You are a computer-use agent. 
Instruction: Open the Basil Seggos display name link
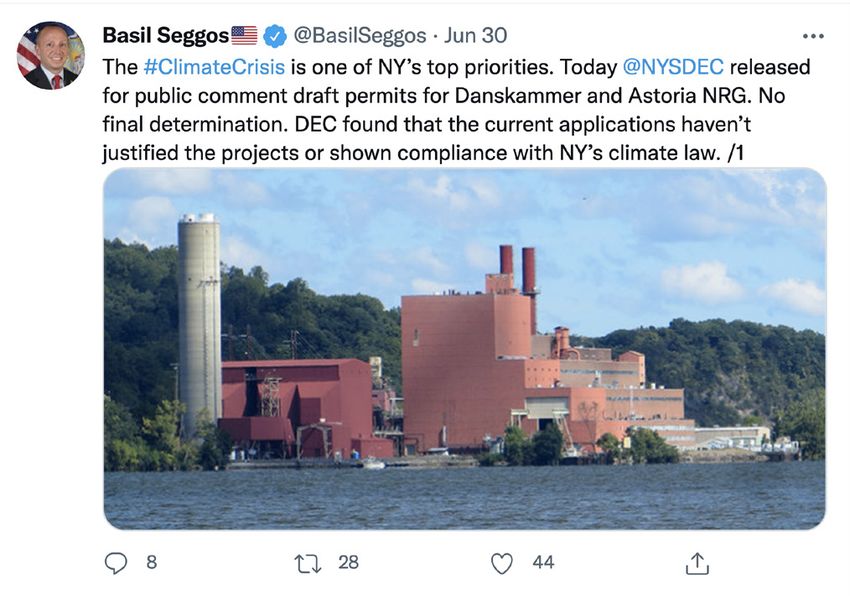[165, 36]
